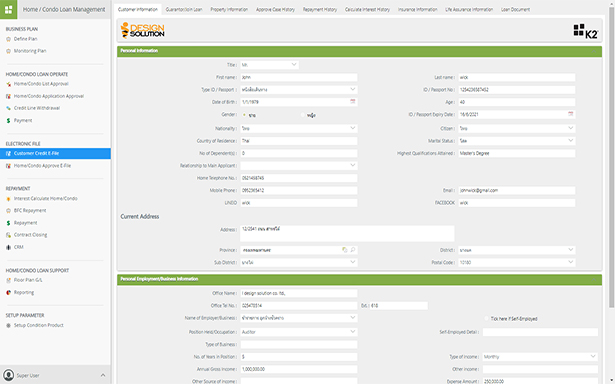
Task: Click the Design Solution logo
Action: (x=143, y=30)
